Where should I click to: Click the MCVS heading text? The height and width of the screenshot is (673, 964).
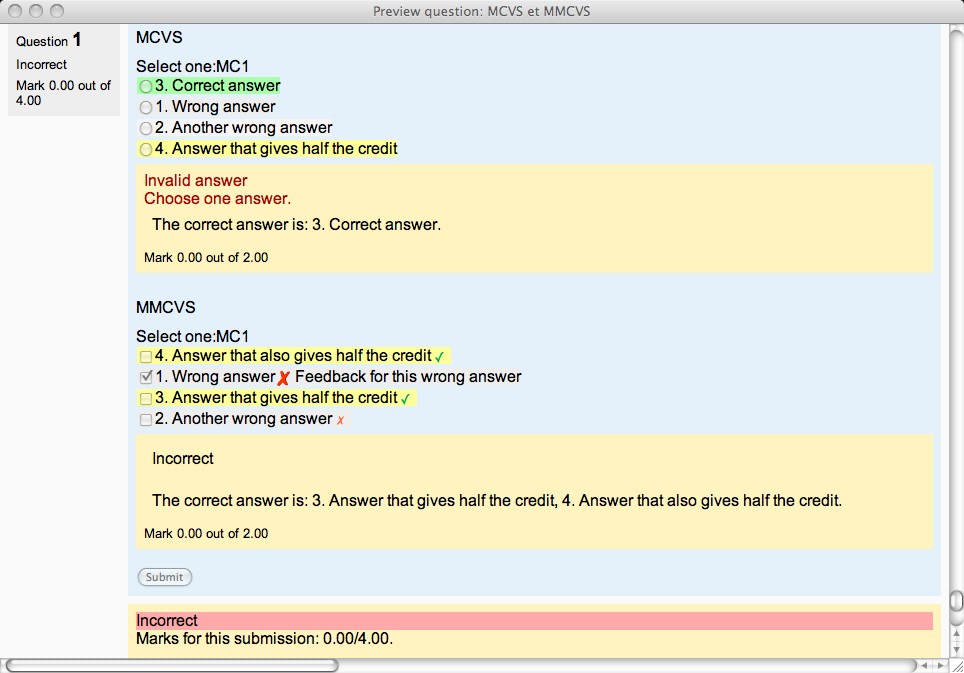(159, 37)
